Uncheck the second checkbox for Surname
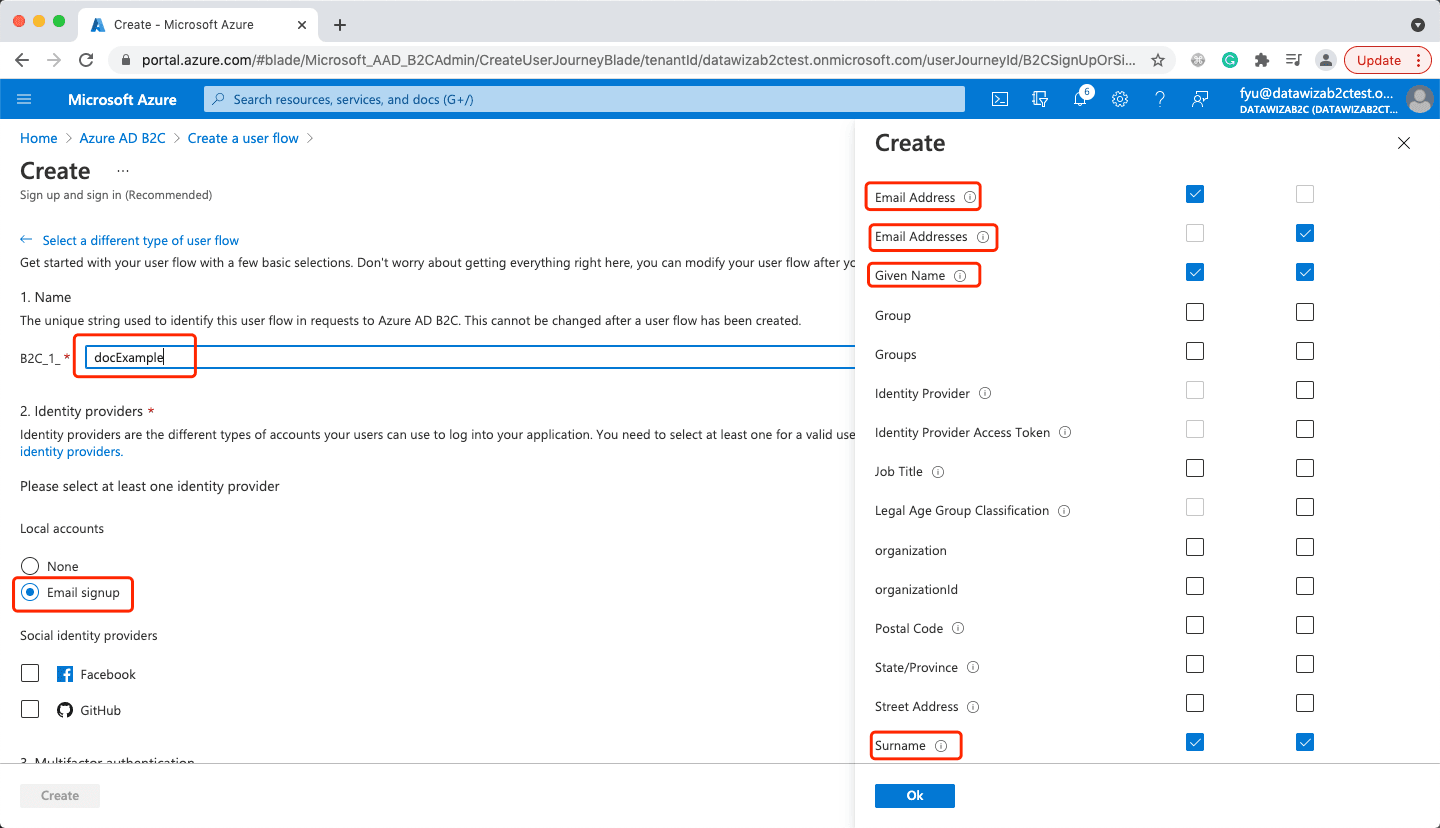Image resolution: width=1440 pixels, height=828 pixels. pos(1305,742)
